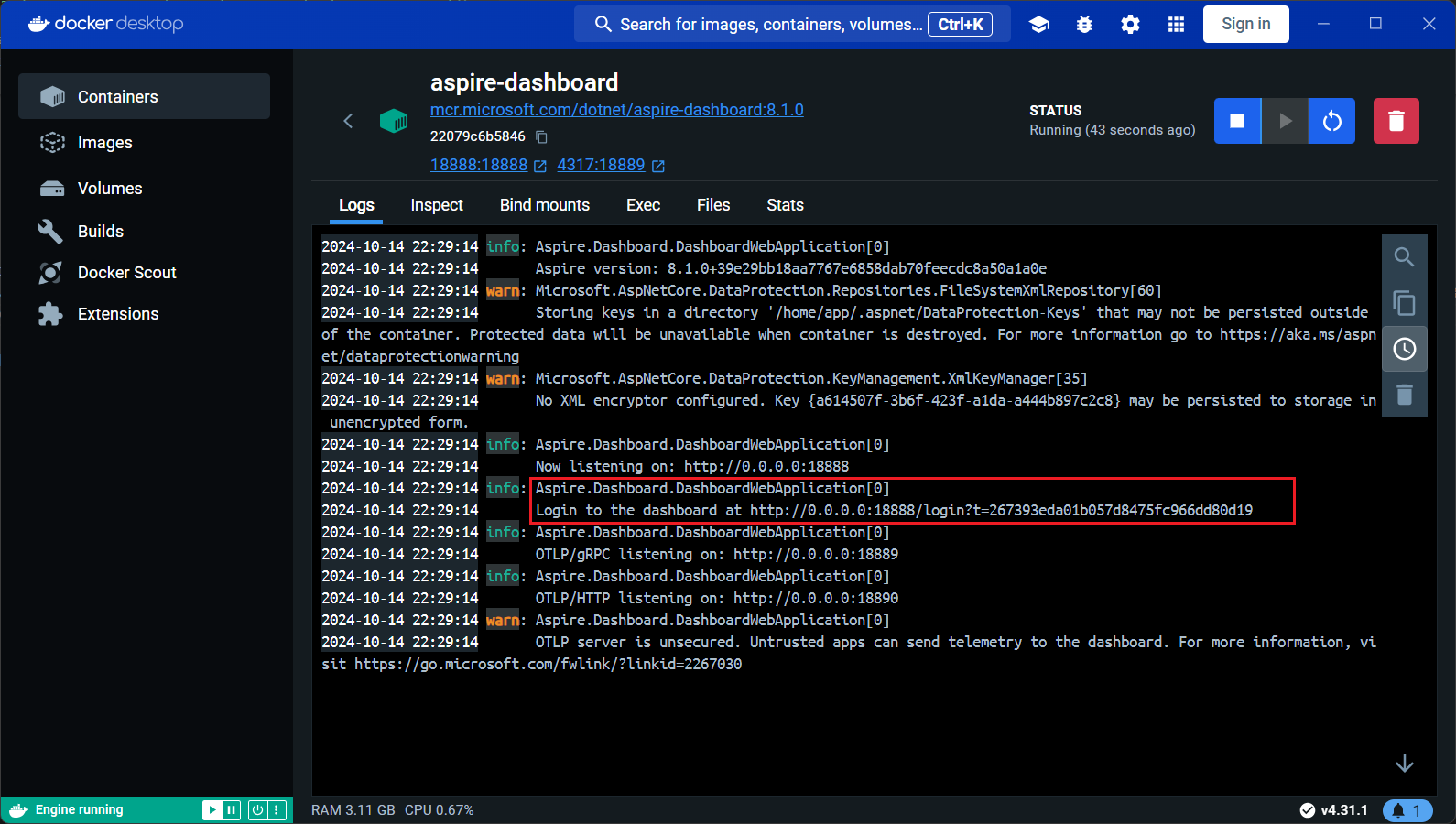Open engine more-options three-dot menu
1456x824 pixels.
(x=277, y=809)
